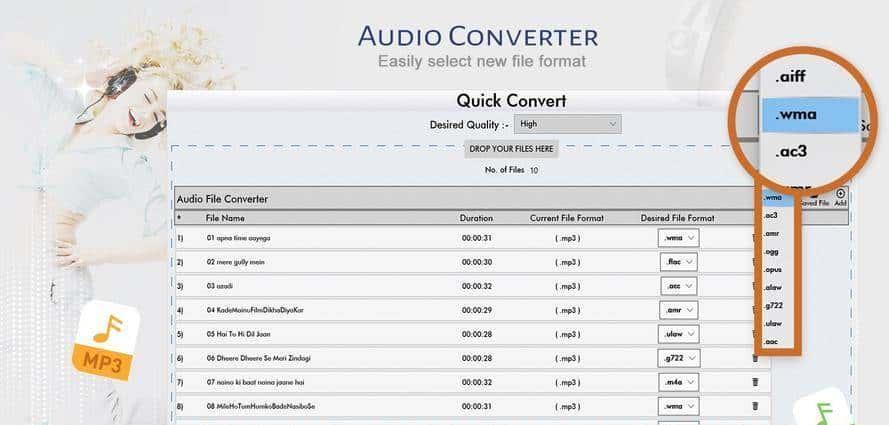Open format dropdown for 01 apna time aayega

679,238
